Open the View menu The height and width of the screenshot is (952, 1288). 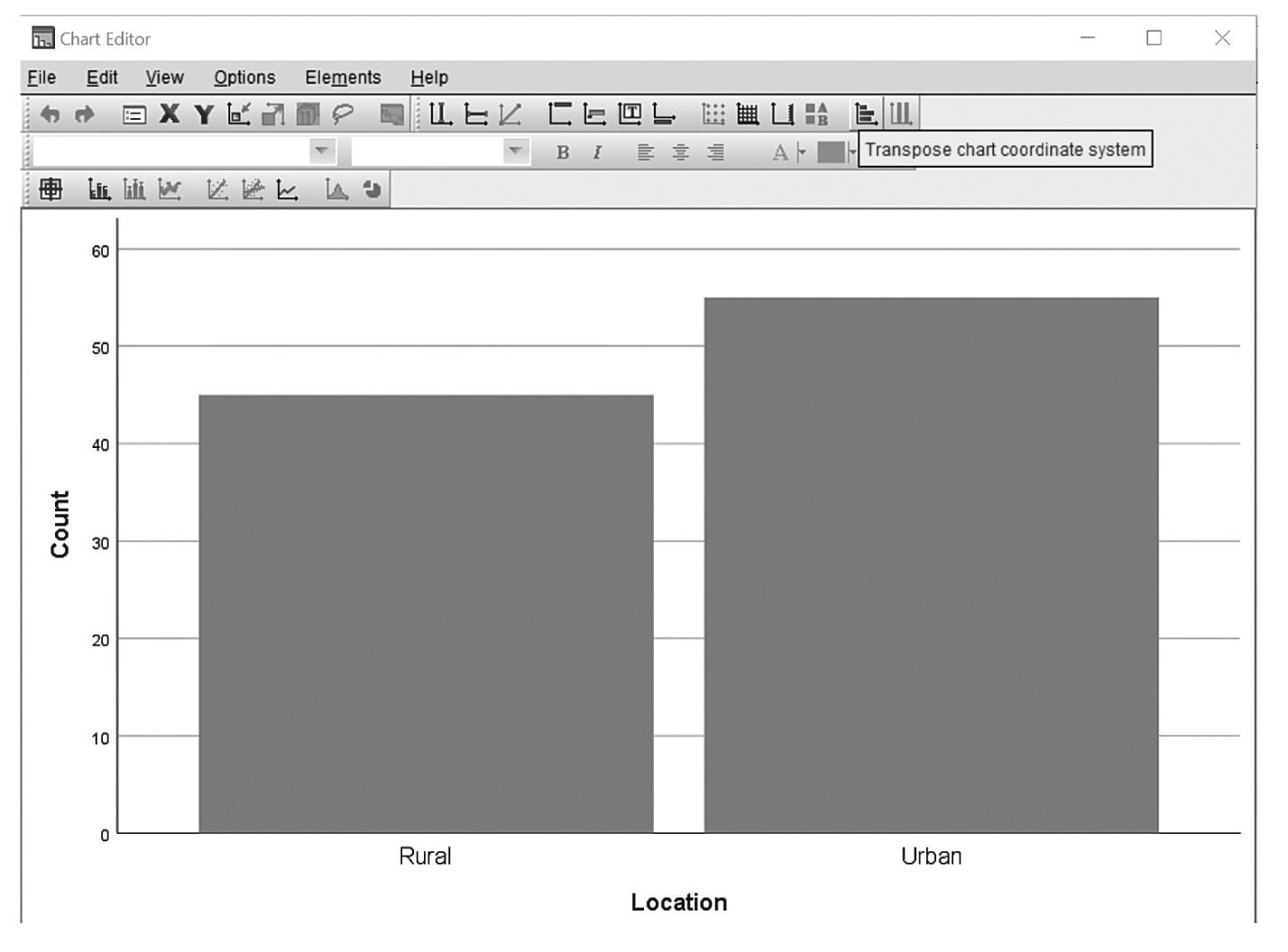(x=164, y=78)
